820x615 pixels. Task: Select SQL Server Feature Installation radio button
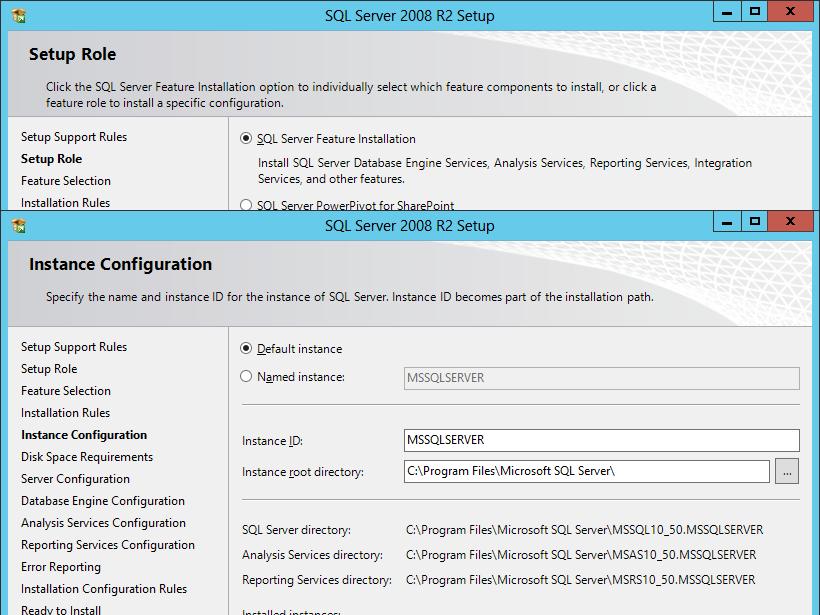pyautogui.click(x=246, y=139)
